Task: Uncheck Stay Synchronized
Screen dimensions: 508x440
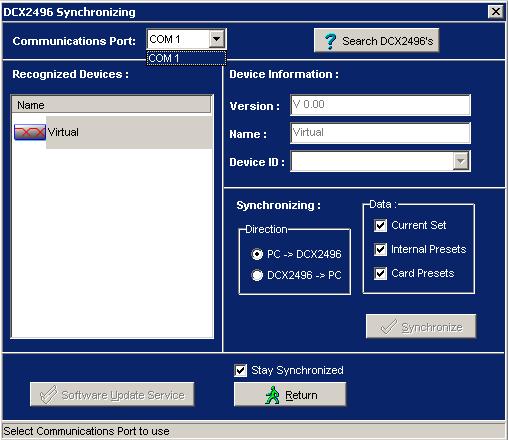Action: 240,370
